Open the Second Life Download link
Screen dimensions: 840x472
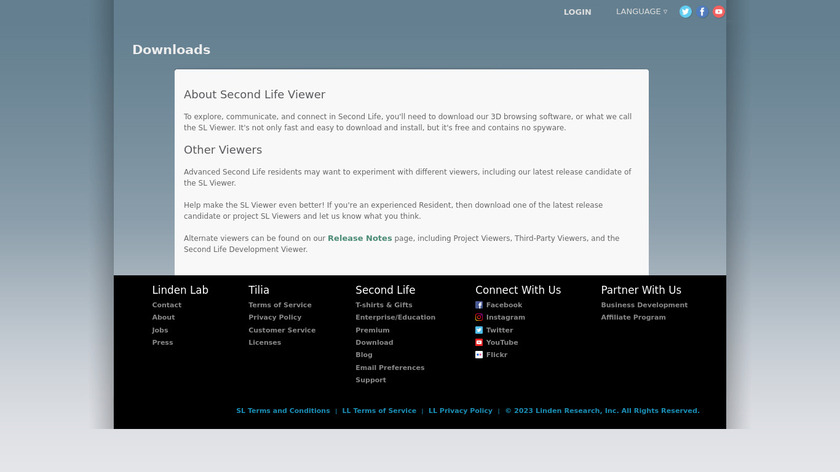click(x=374, y=342)
